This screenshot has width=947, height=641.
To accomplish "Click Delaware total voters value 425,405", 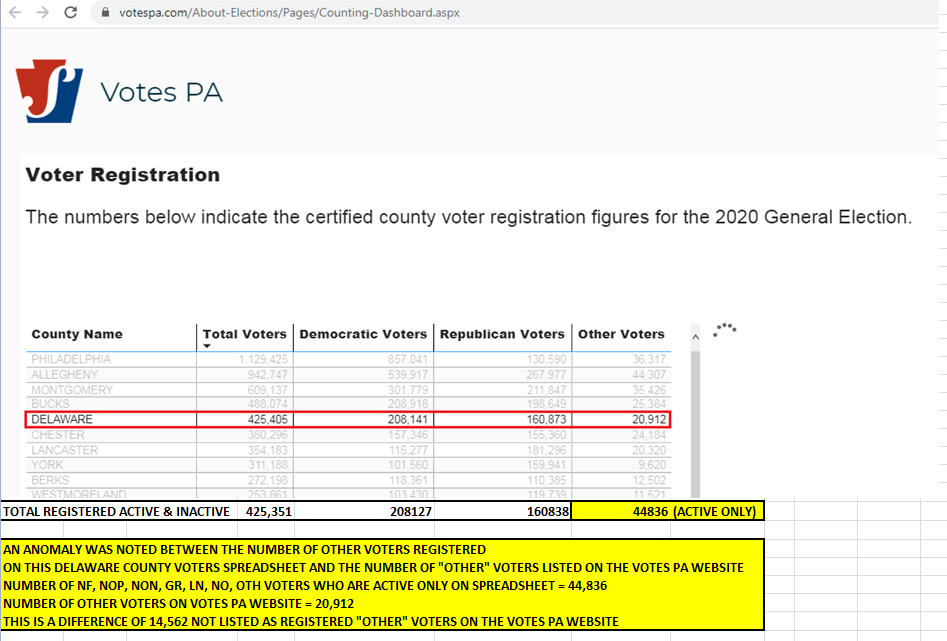I will 268,419.
